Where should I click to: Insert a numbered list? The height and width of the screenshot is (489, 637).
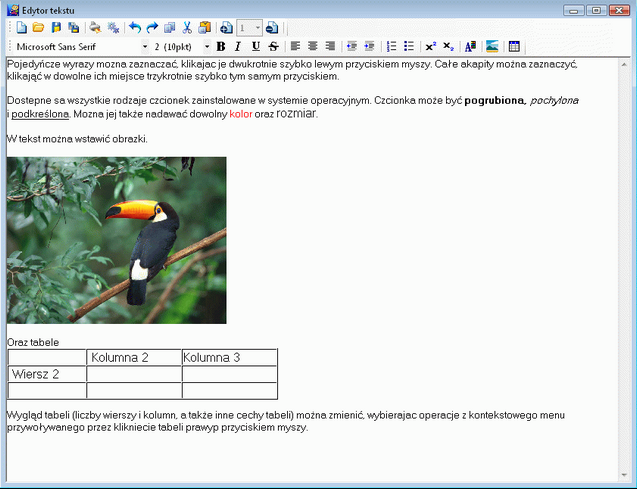tap(391, 47)
